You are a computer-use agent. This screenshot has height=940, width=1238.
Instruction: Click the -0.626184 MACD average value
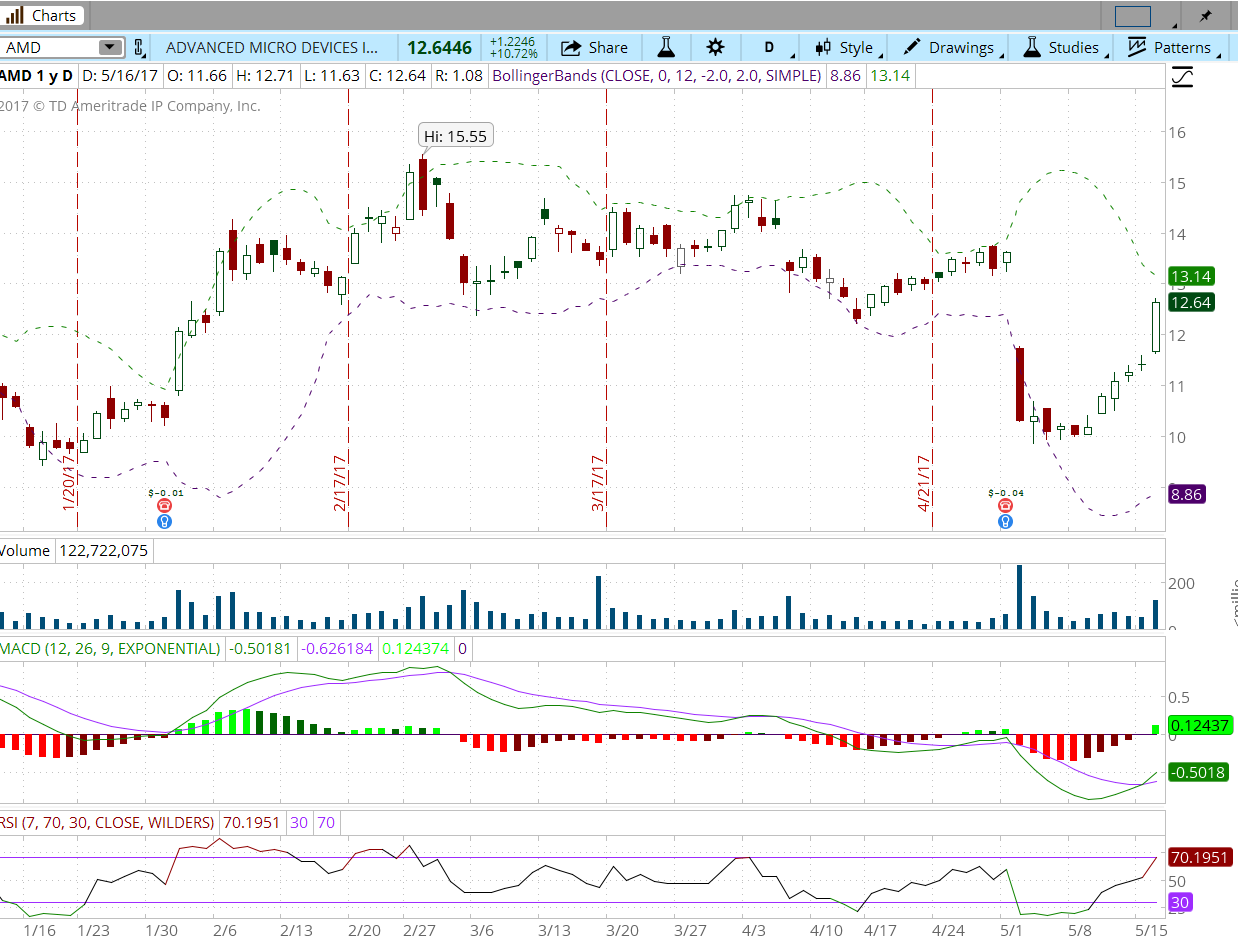(337, 648)
